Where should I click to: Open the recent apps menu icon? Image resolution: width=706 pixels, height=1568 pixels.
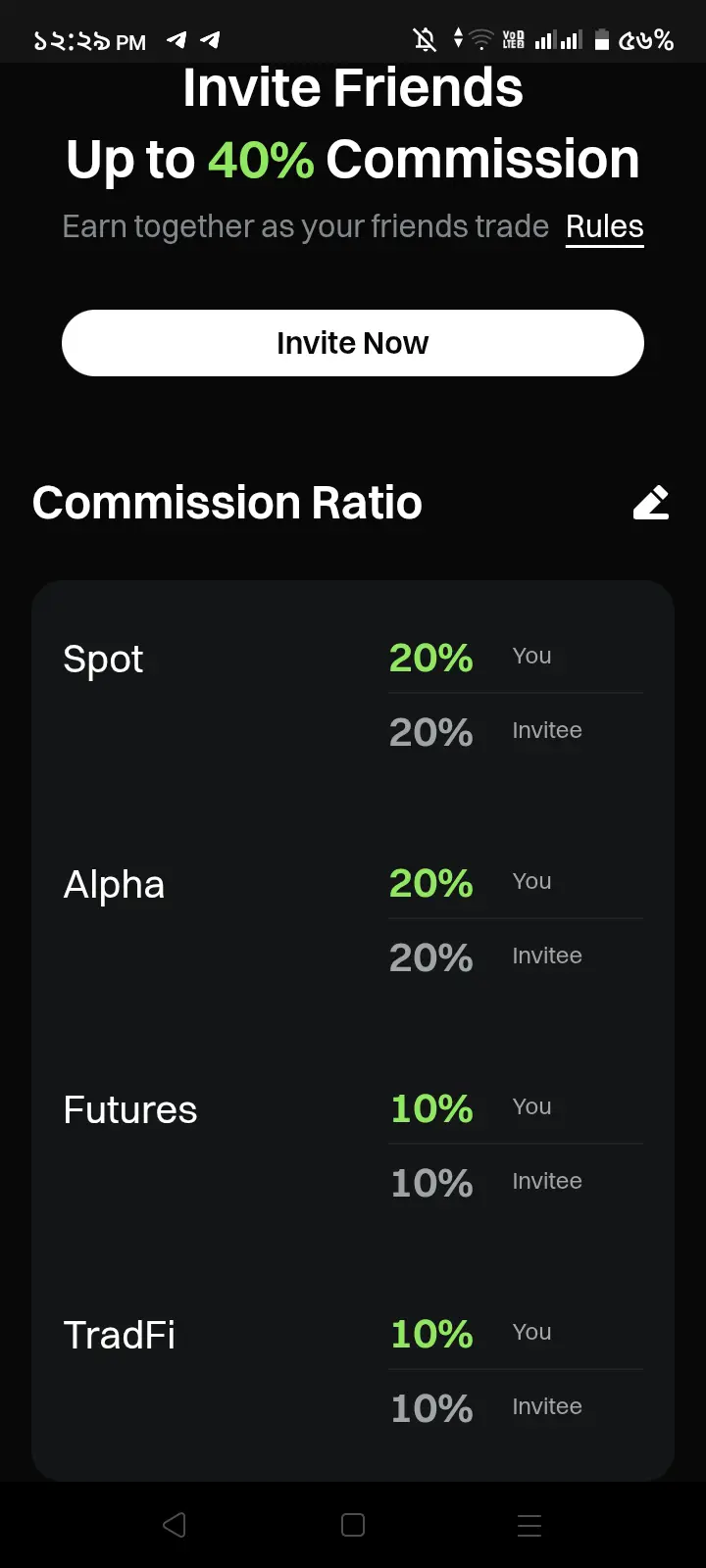[x=529, y=1525]
